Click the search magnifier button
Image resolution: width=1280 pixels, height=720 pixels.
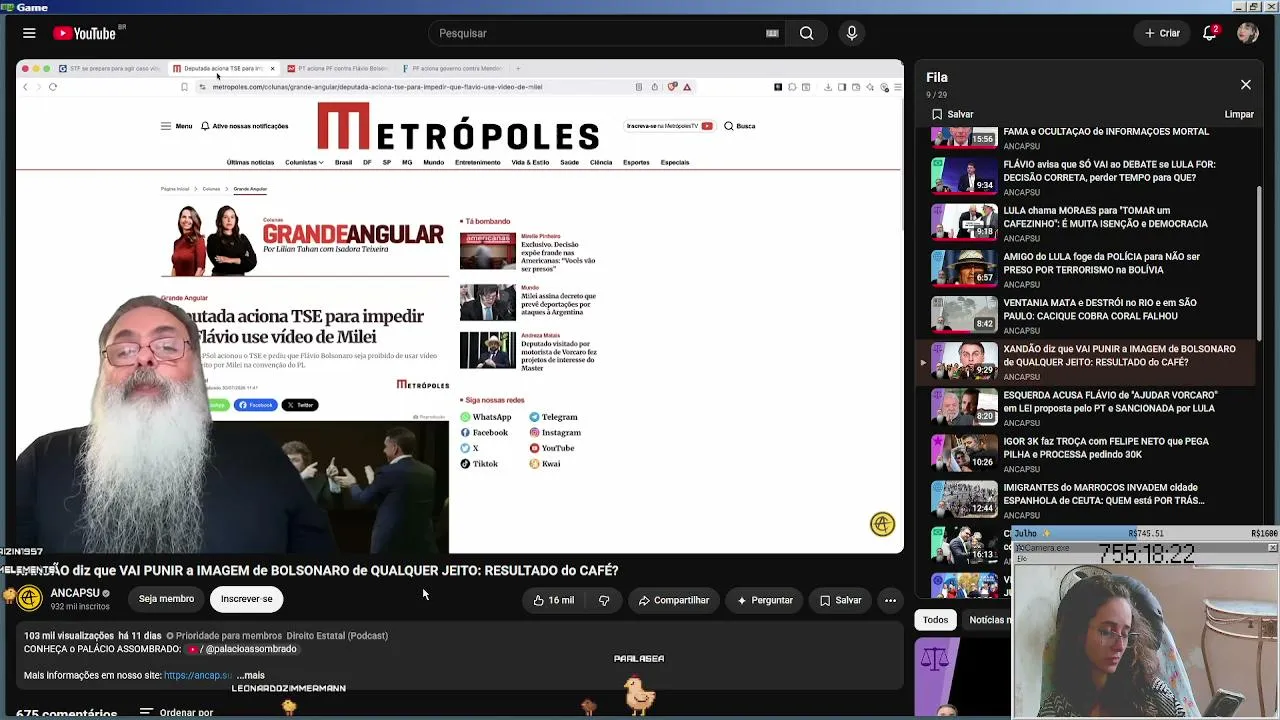click(x=806, y=33)
